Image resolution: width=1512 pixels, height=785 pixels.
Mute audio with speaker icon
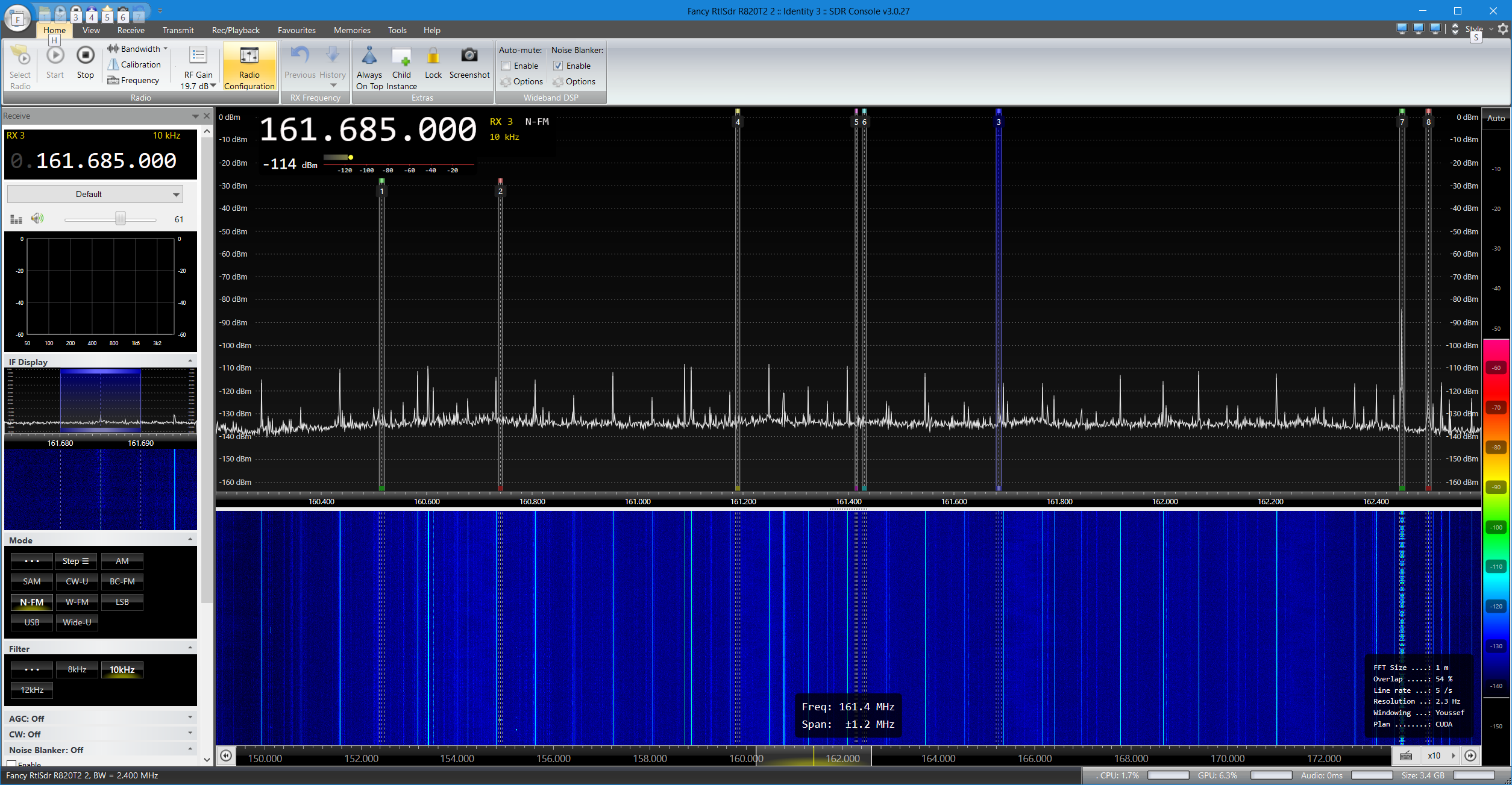tap(37, 219)
